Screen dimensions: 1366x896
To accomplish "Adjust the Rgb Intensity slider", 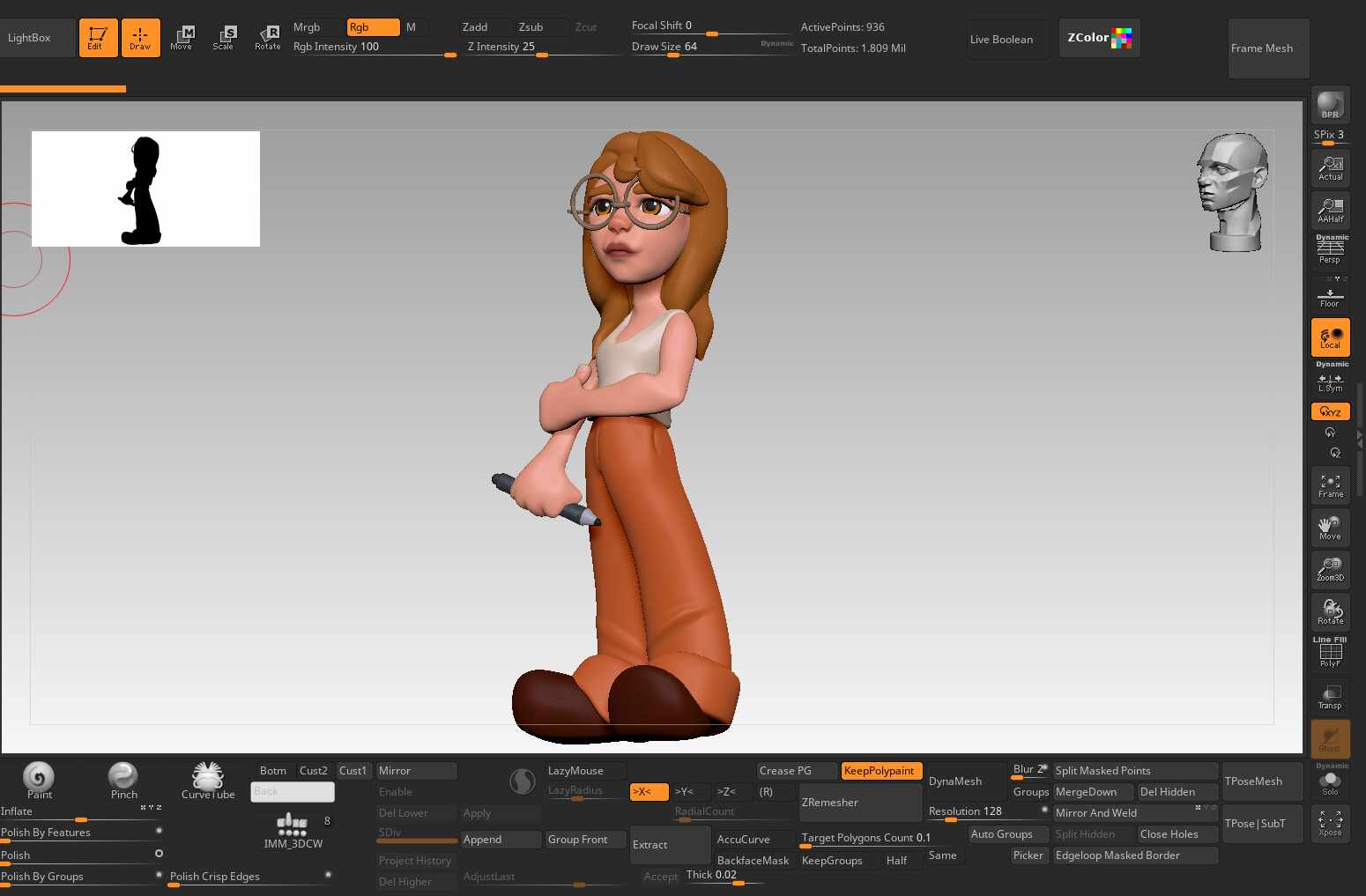I will pos(374,48).
